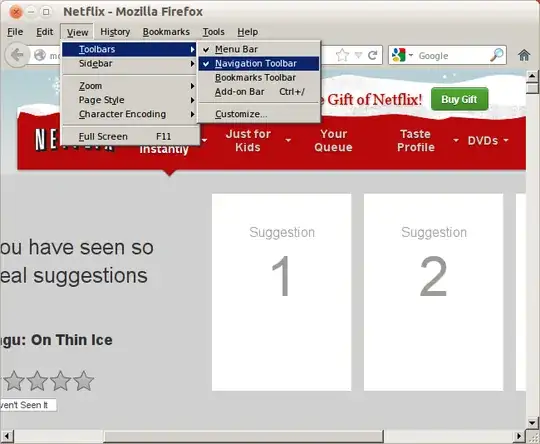This screenshot has width=540, height=444.
Task: Open the Tools menu
Action: [214, 32]
